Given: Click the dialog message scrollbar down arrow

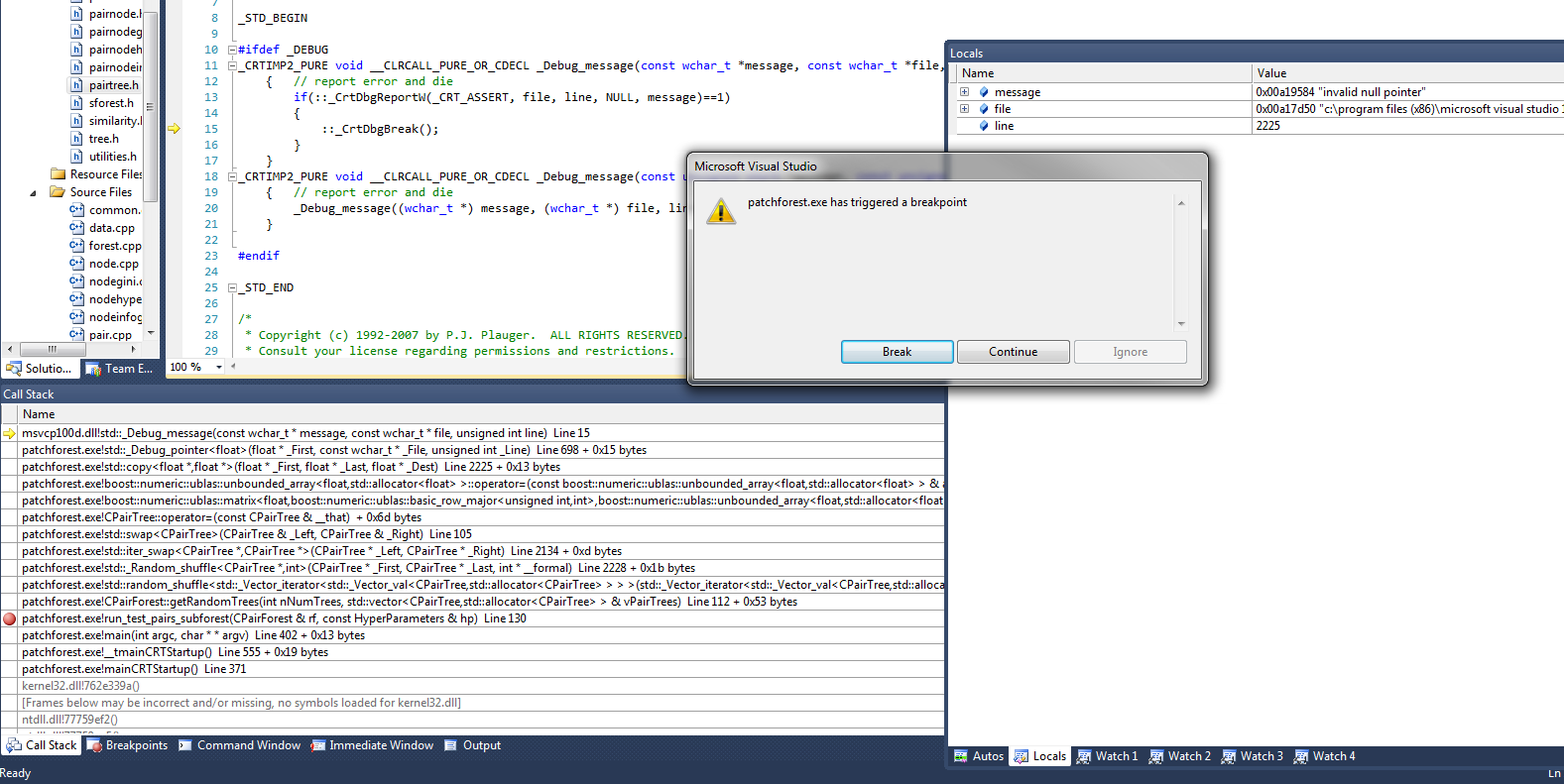Looking at the screenshot, I should click(x=1180, y=324).
